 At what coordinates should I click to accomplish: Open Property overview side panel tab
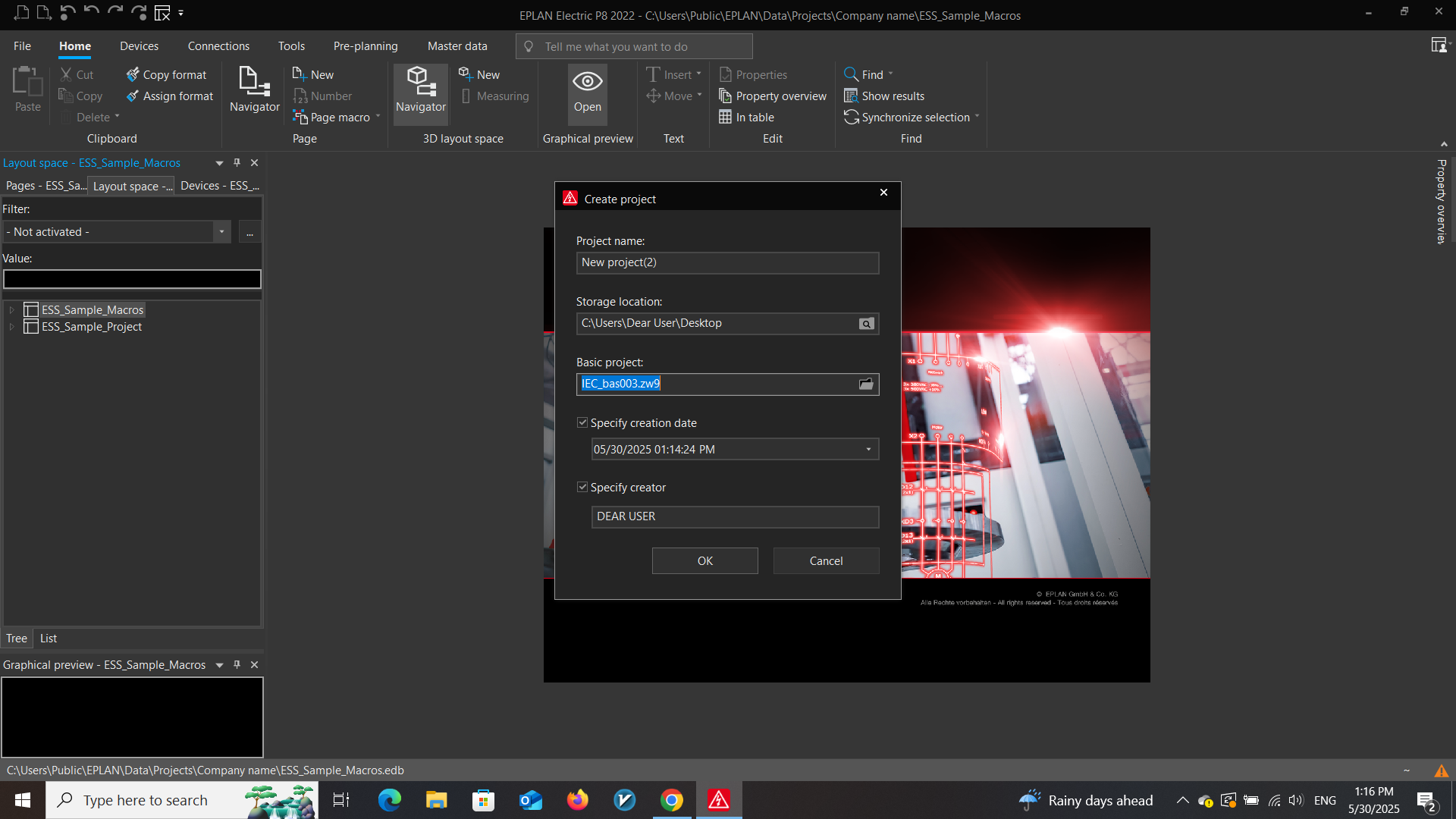[x=1441, y=201]
